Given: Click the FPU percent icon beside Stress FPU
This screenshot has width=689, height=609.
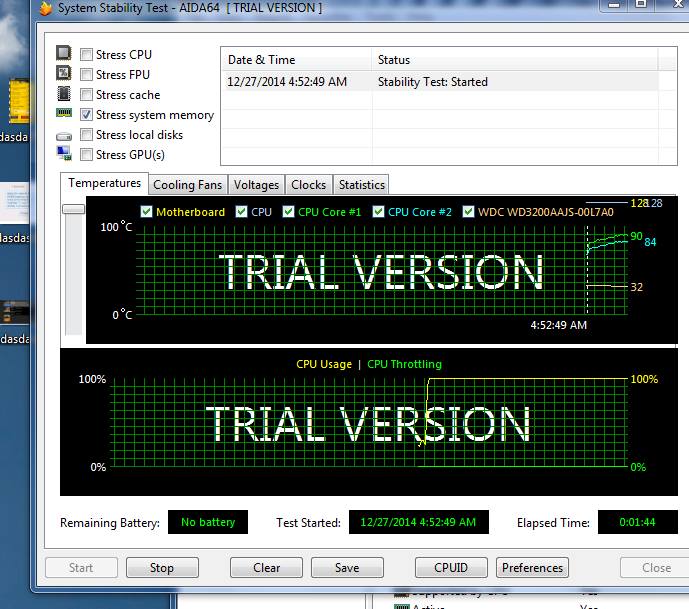Looking at the screenshot, I should click(64, 73).
